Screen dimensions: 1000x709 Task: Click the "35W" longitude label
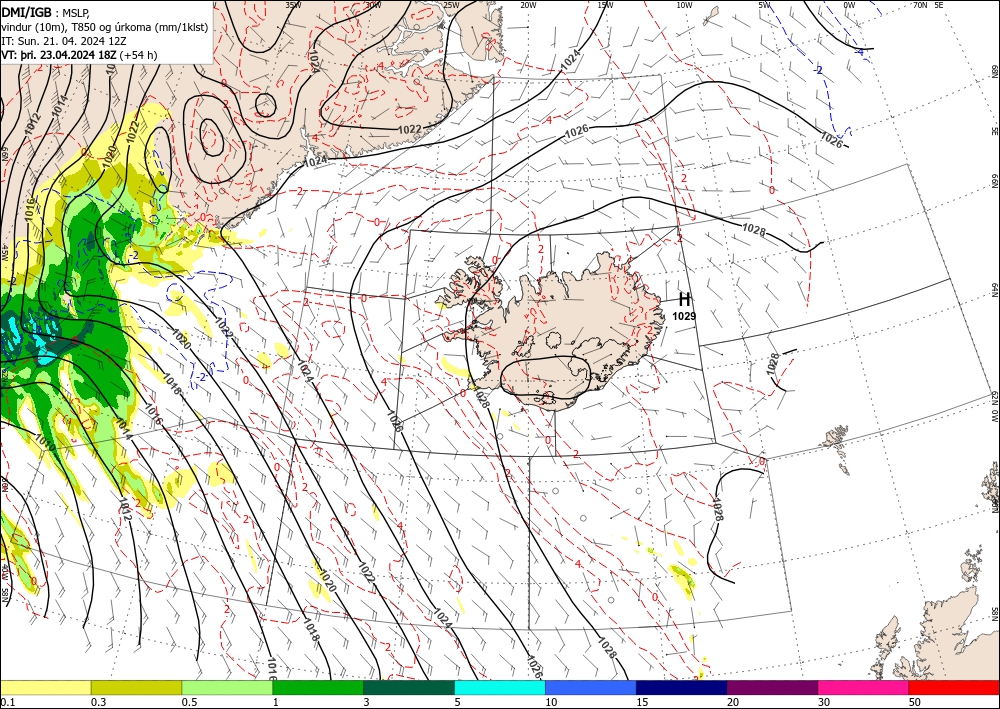pos(293,5)
